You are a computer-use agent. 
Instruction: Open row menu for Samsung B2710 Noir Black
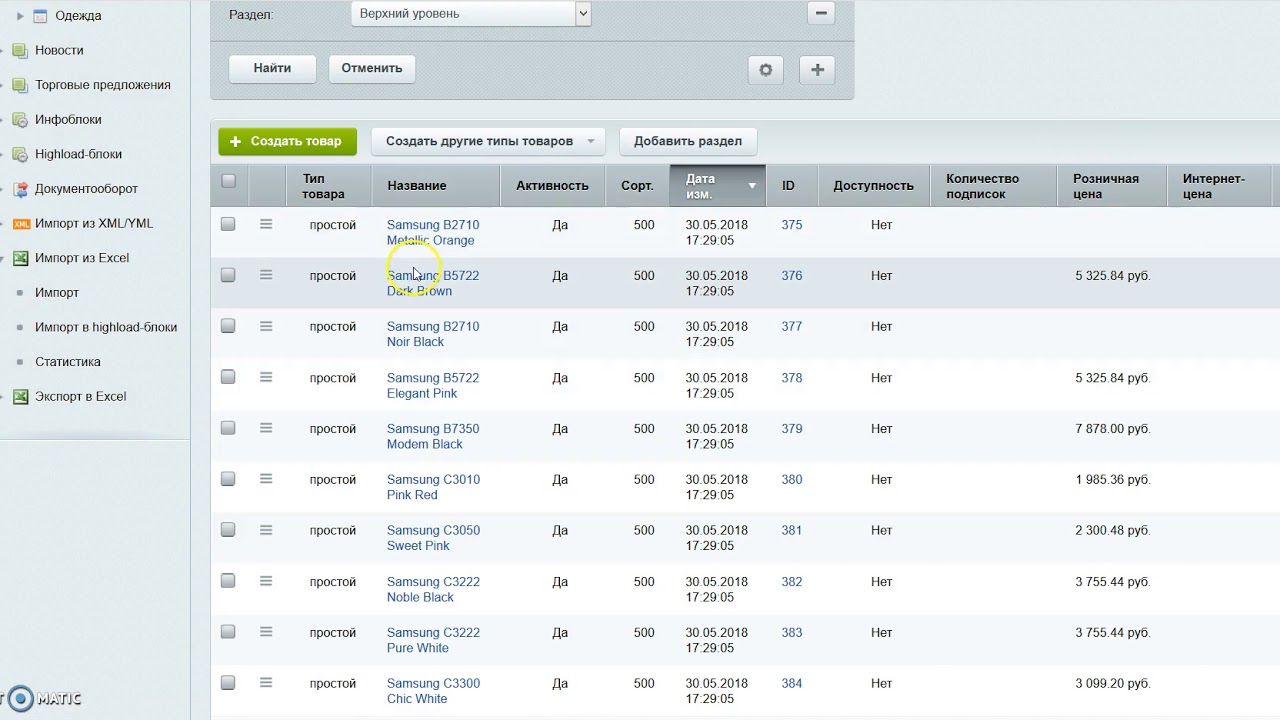(266, 325)
